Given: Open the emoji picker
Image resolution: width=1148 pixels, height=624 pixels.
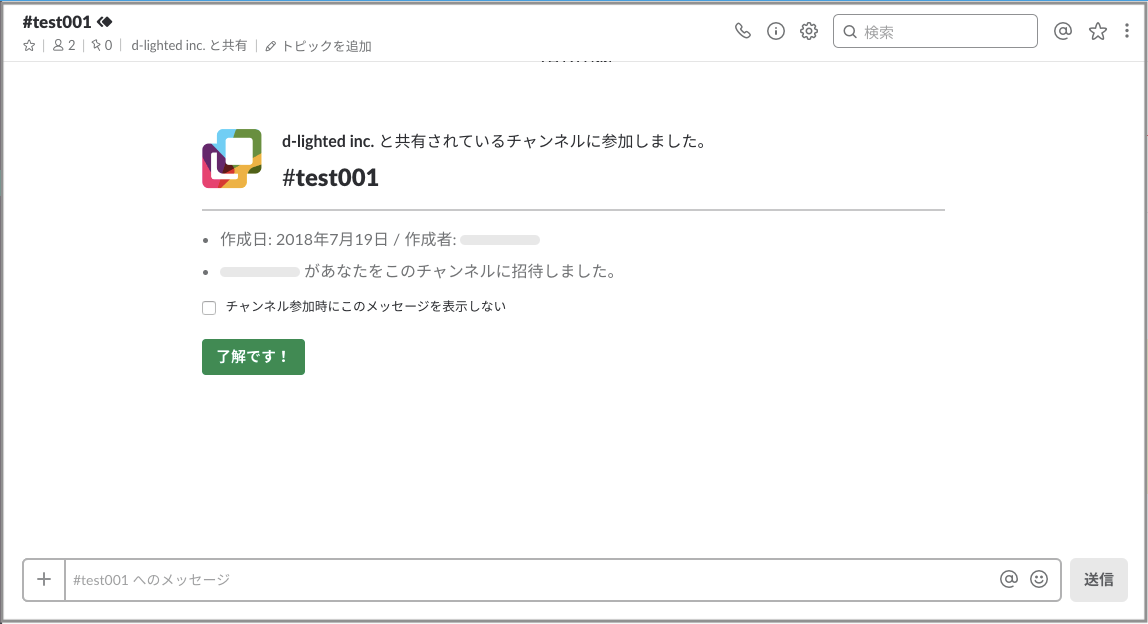Looking at the screenshot, I should 1039,579.
